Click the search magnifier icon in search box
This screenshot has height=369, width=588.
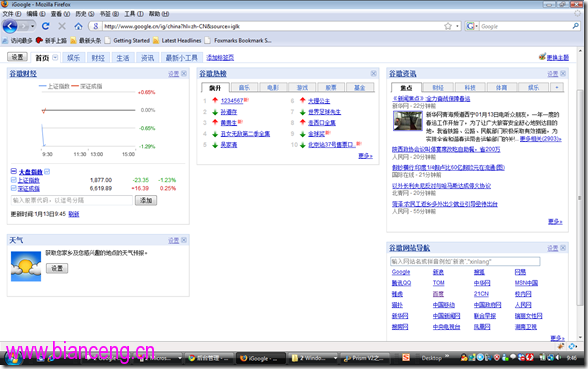576,26
